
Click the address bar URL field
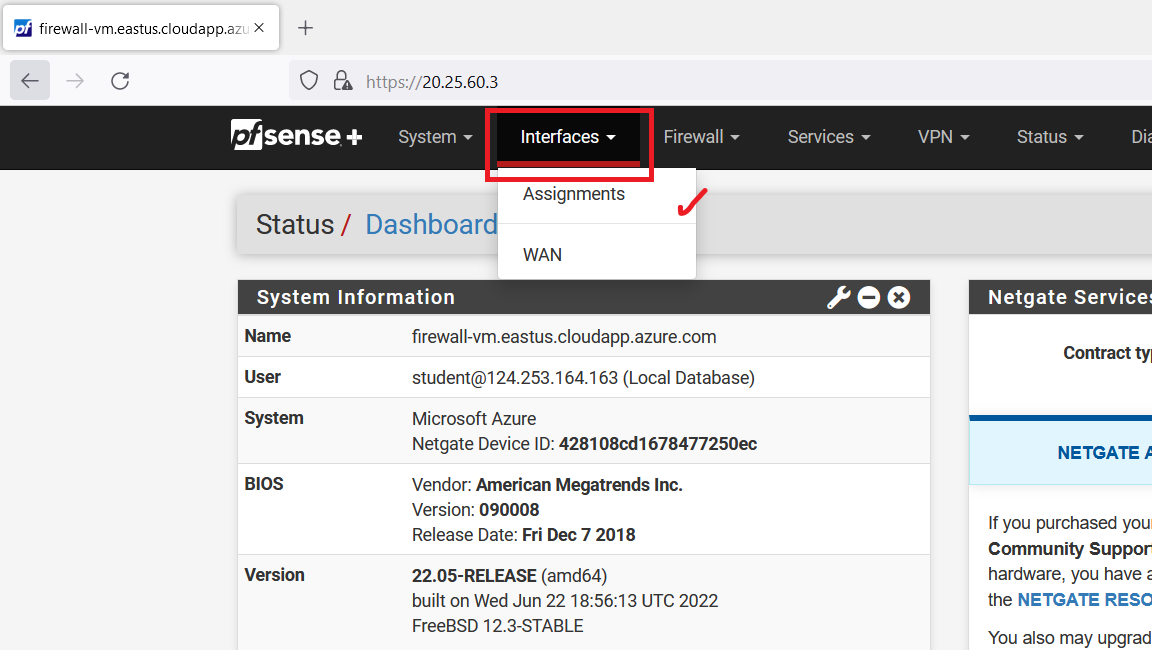click(x=700, y=82)
